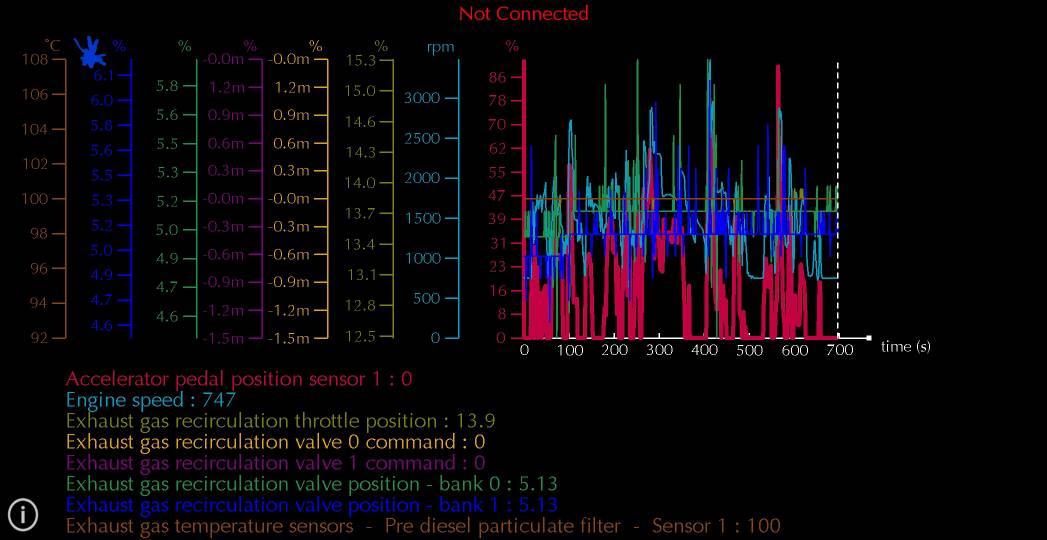Image resolution: width=1047 pixels, height=540 pixels.
Task: Click the red 'Not Connected' status text
Action: (523, 14)
